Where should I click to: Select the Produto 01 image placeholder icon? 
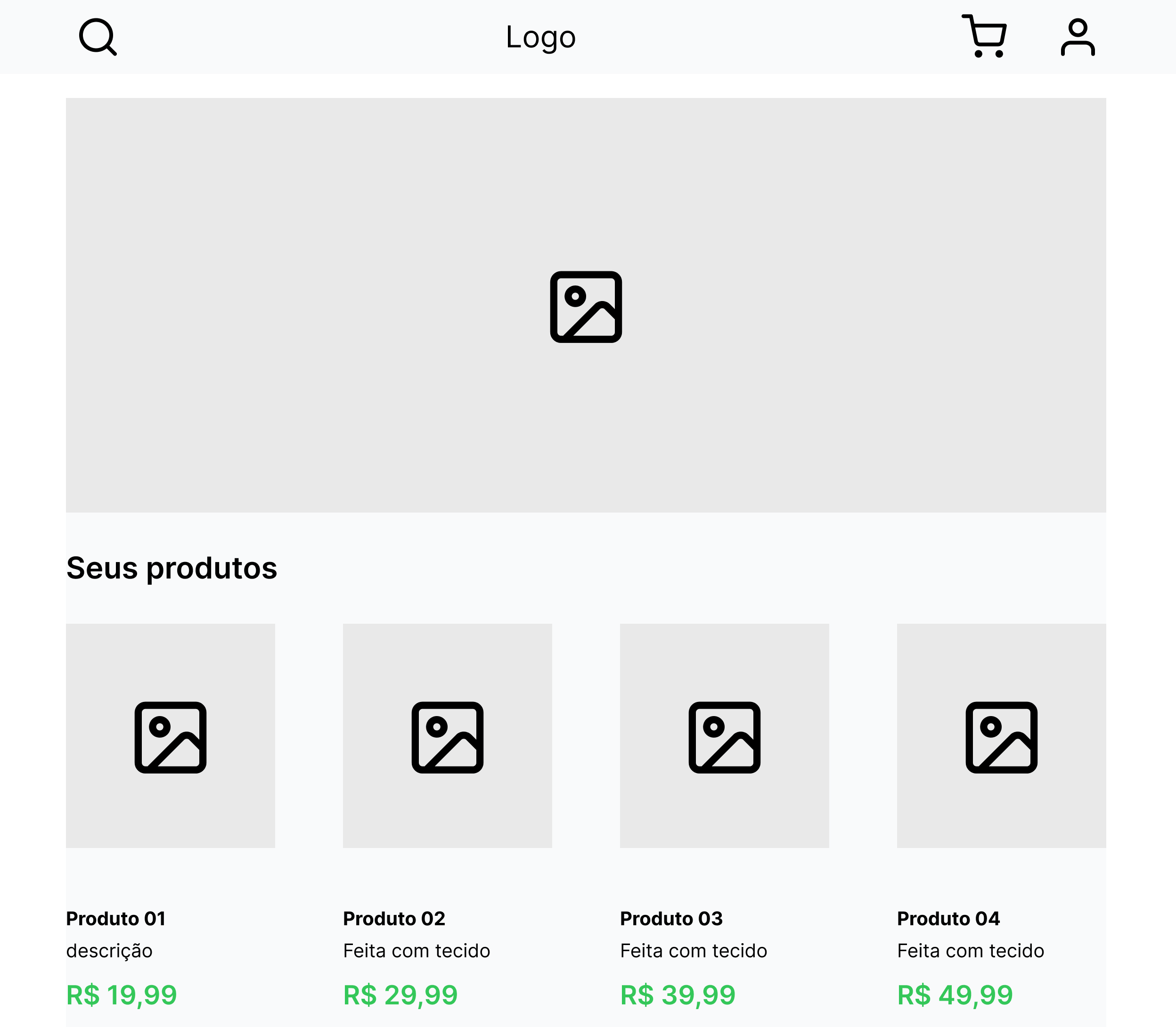(x=170, y=739)
